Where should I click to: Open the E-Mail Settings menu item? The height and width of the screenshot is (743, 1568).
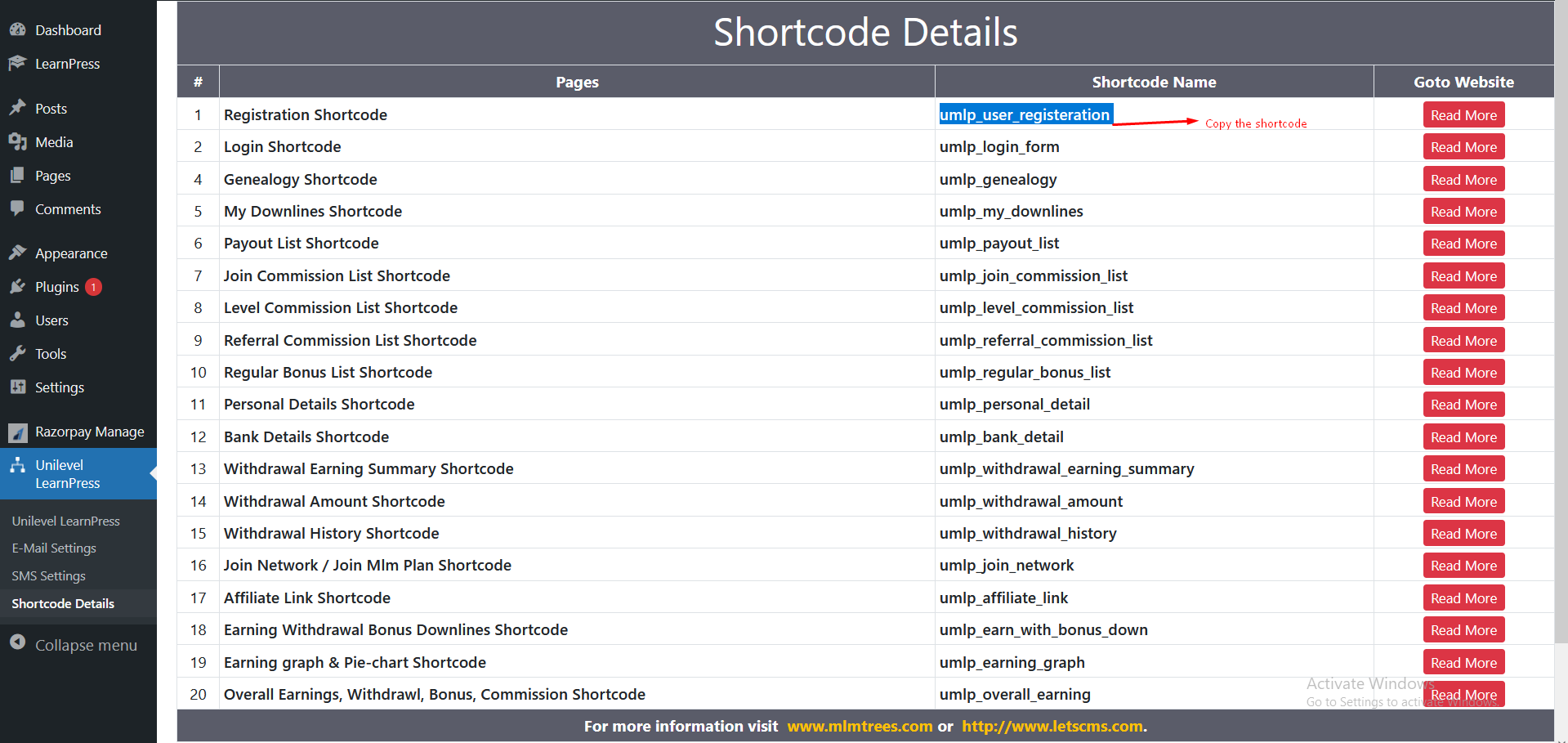[54, 548]
